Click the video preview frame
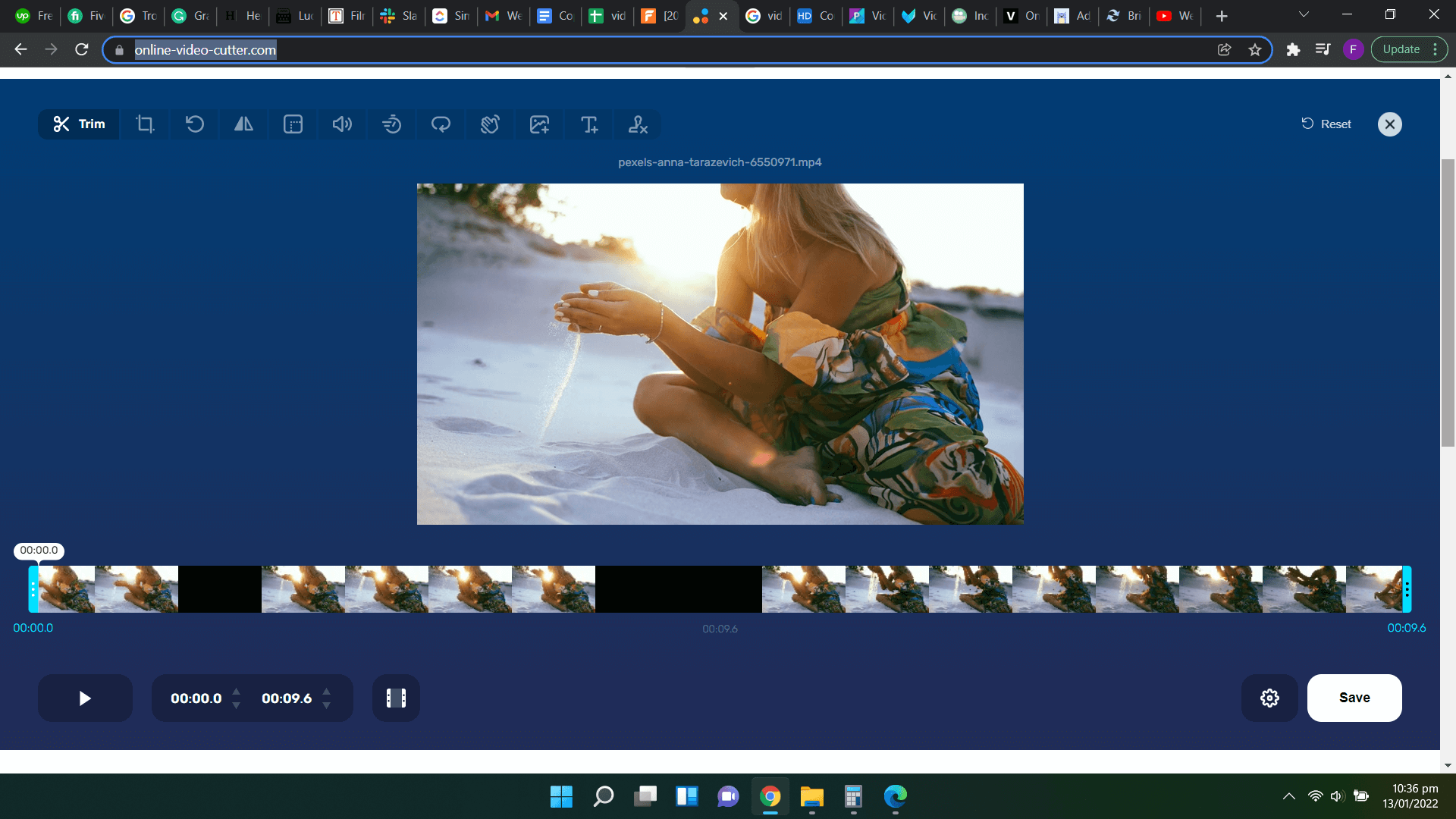The height and width of the screenshot is (819, 1456). 720,354
